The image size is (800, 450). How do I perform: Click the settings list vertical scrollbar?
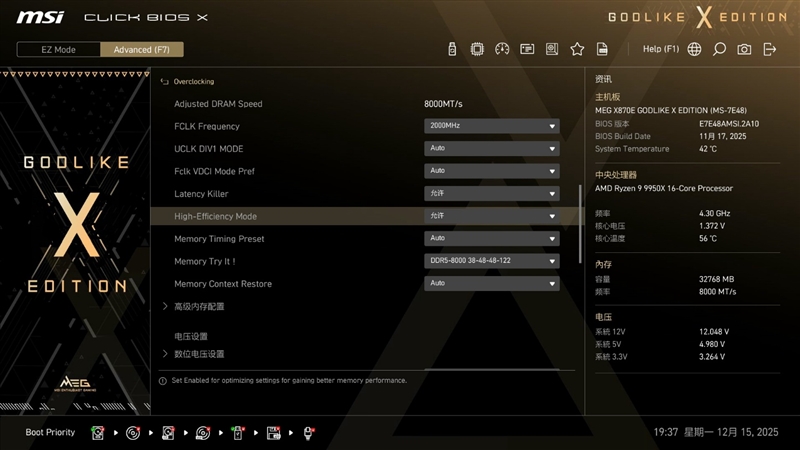[x=580, y=224]
